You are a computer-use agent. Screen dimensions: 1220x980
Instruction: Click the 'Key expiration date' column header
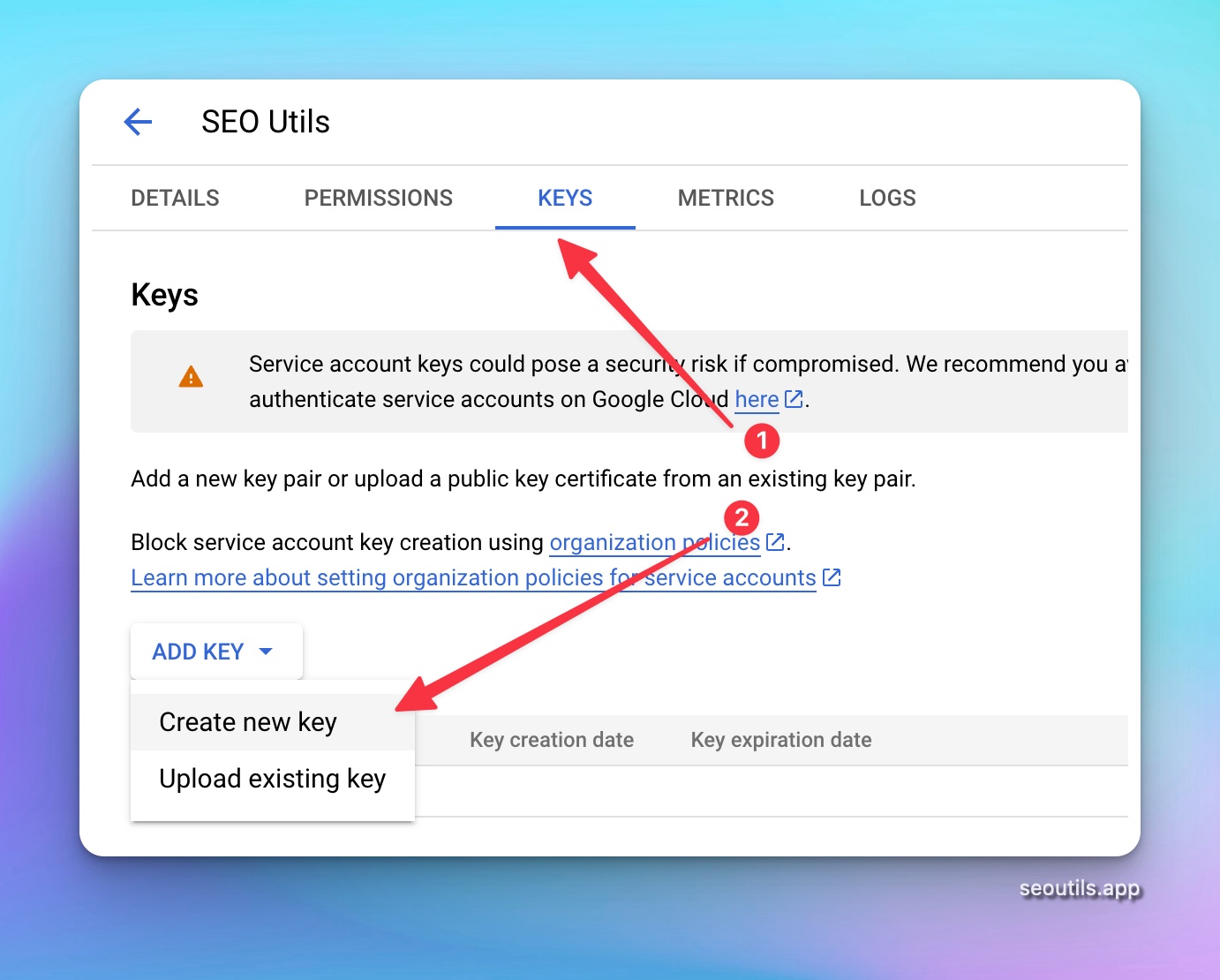(780, 740)
